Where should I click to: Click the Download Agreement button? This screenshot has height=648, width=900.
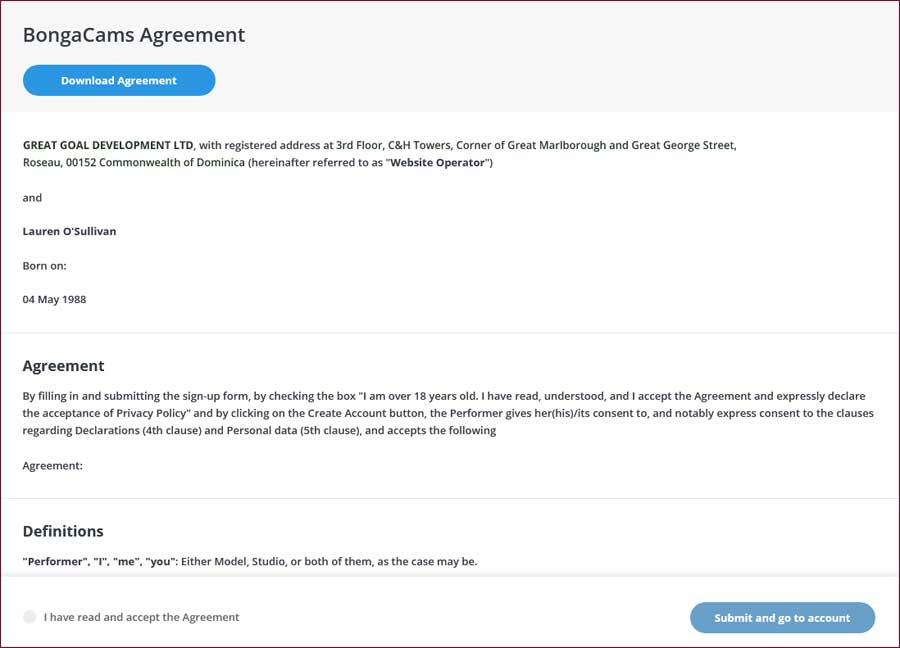pos(118,80)
